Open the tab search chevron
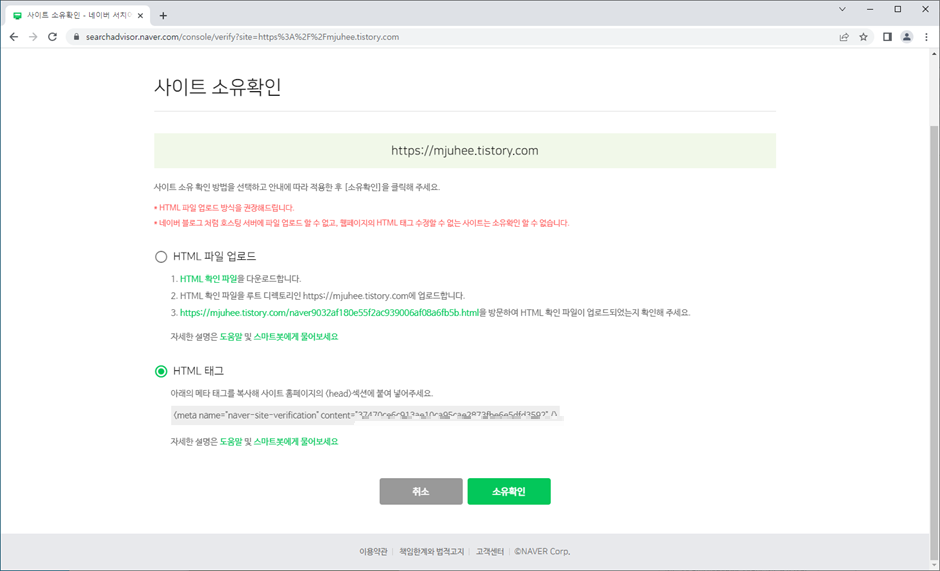Viewport: 940px width, 571px height. click(842, 9)
